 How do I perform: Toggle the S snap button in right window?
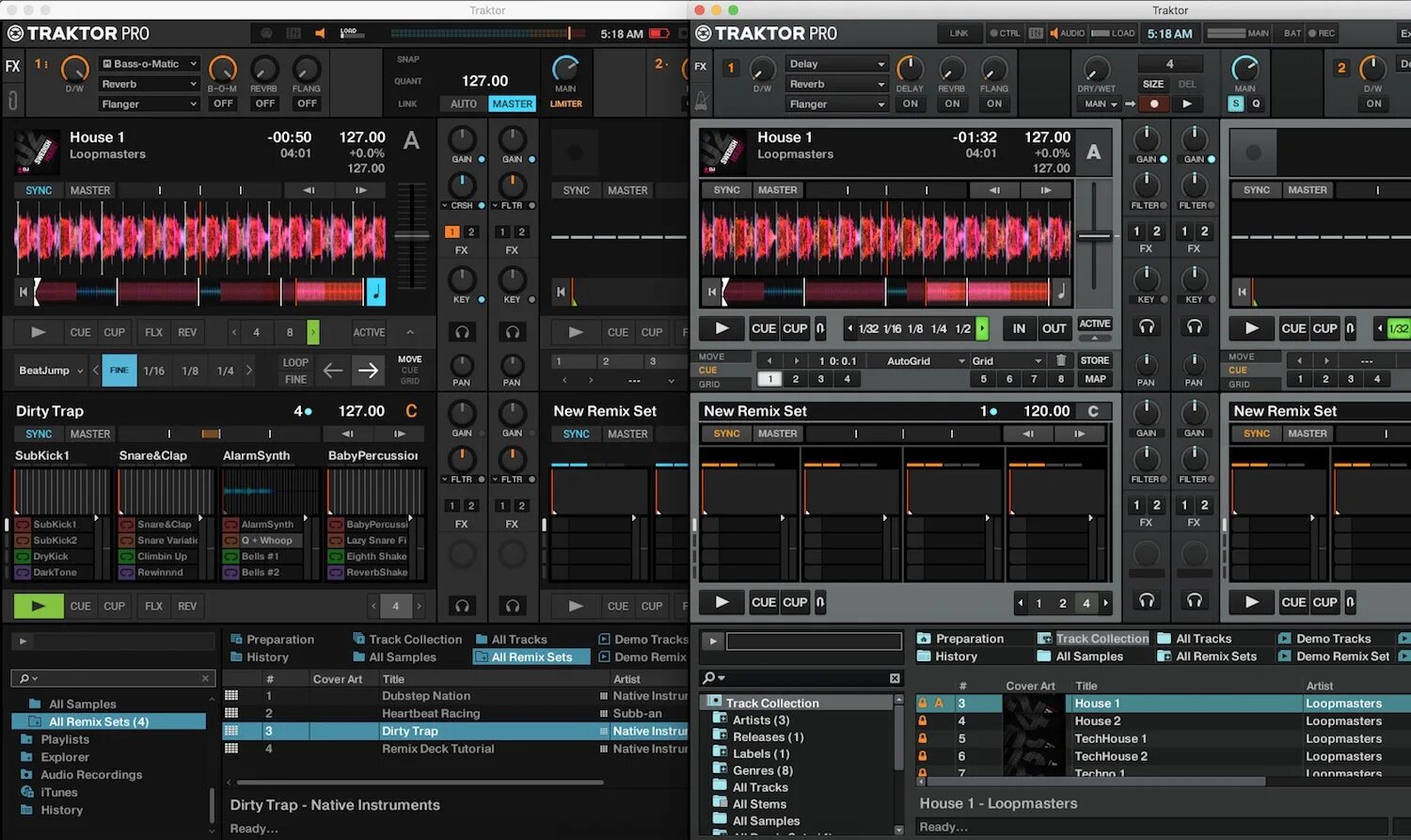1235,103
